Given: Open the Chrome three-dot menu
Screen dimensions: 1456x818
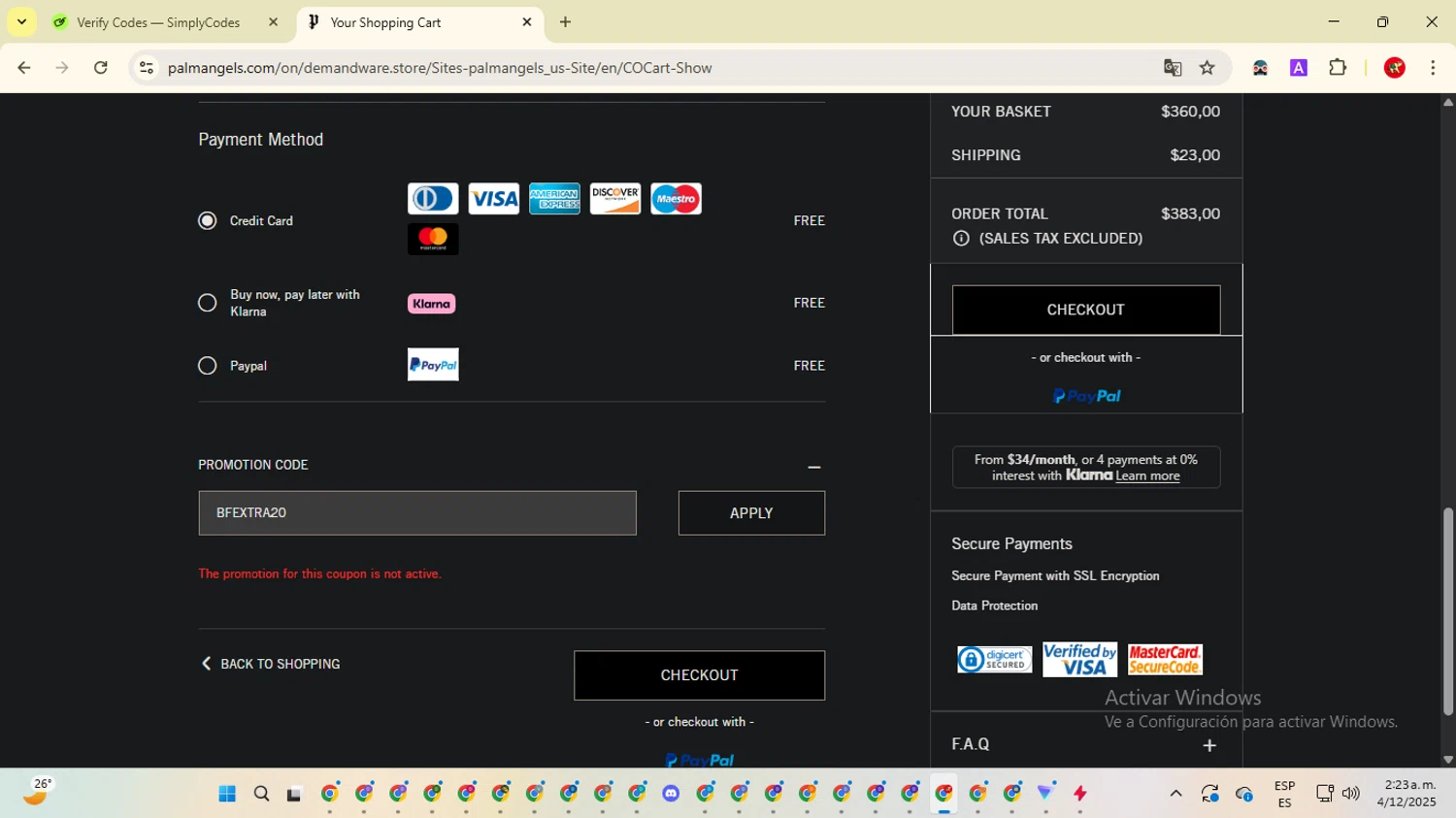Looking at the screenshot, I should click(1433, 68).
